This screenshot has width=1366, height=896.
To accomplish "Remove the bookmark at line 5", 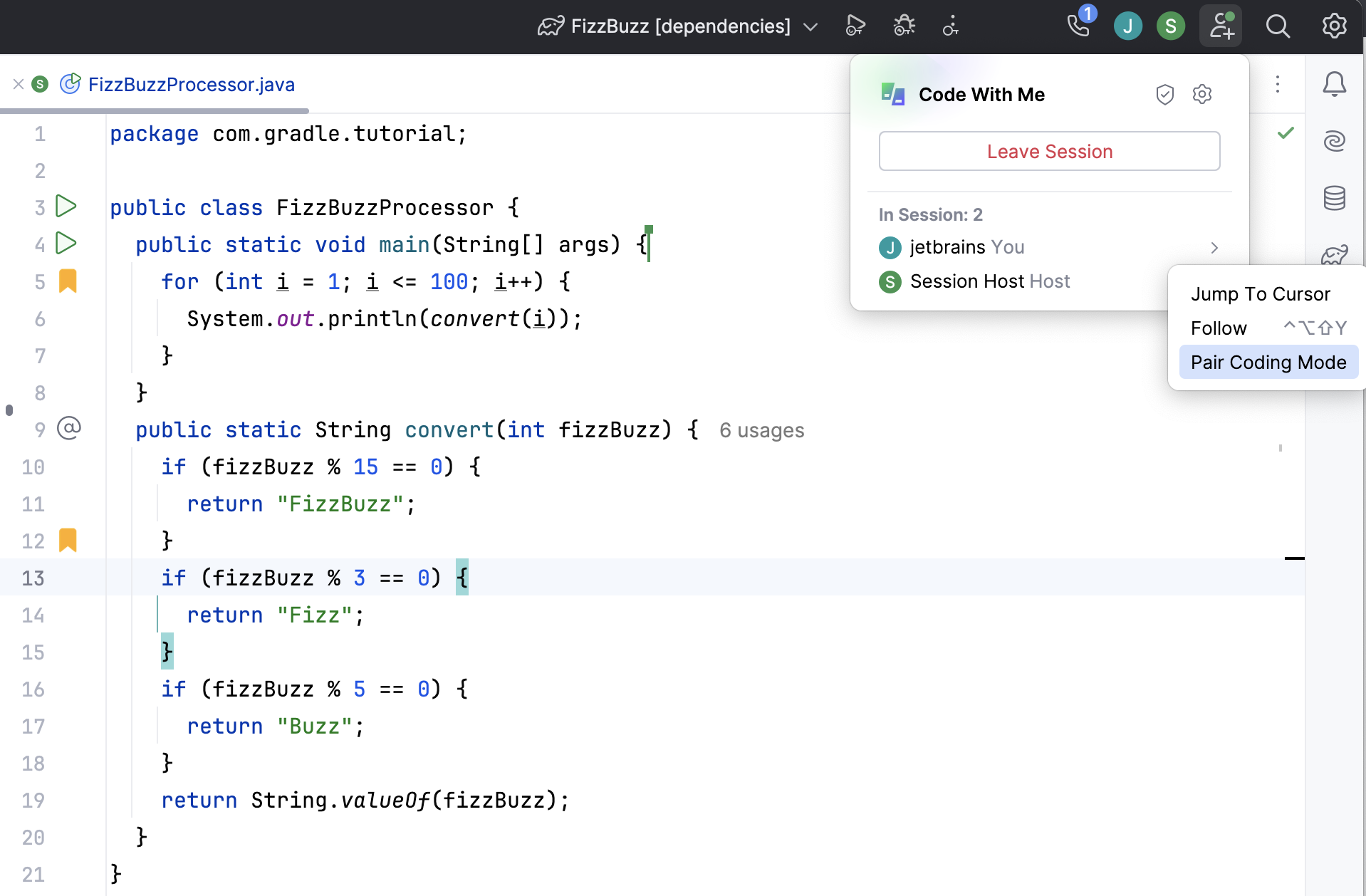I will tap(68, 281).
